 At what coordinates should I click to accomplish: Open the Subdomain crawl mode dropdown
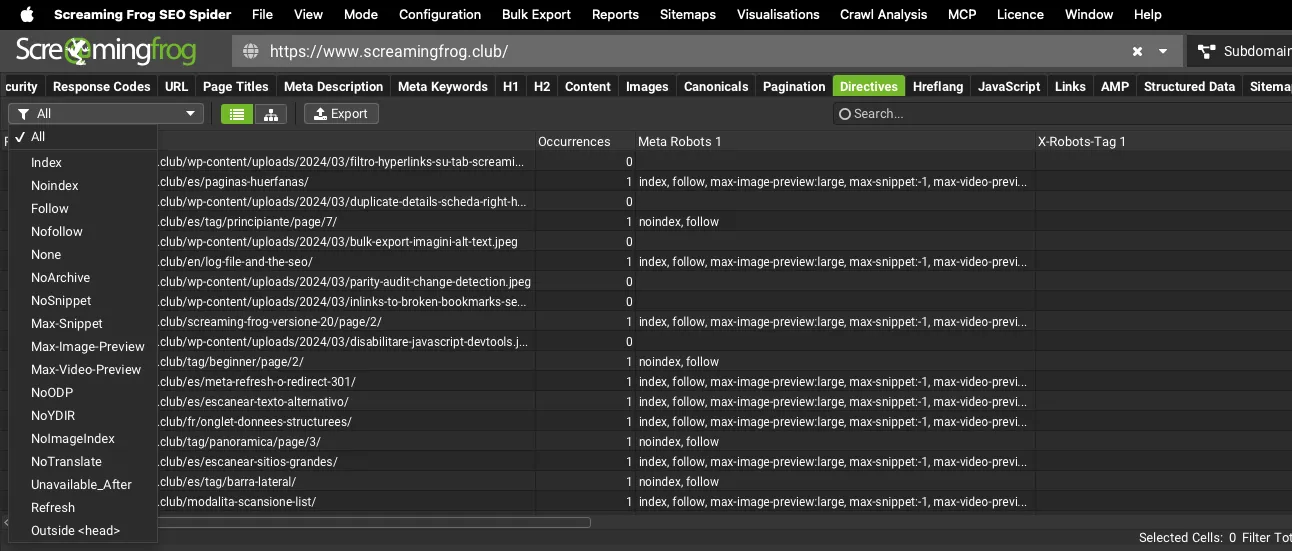pos(1240,51)
